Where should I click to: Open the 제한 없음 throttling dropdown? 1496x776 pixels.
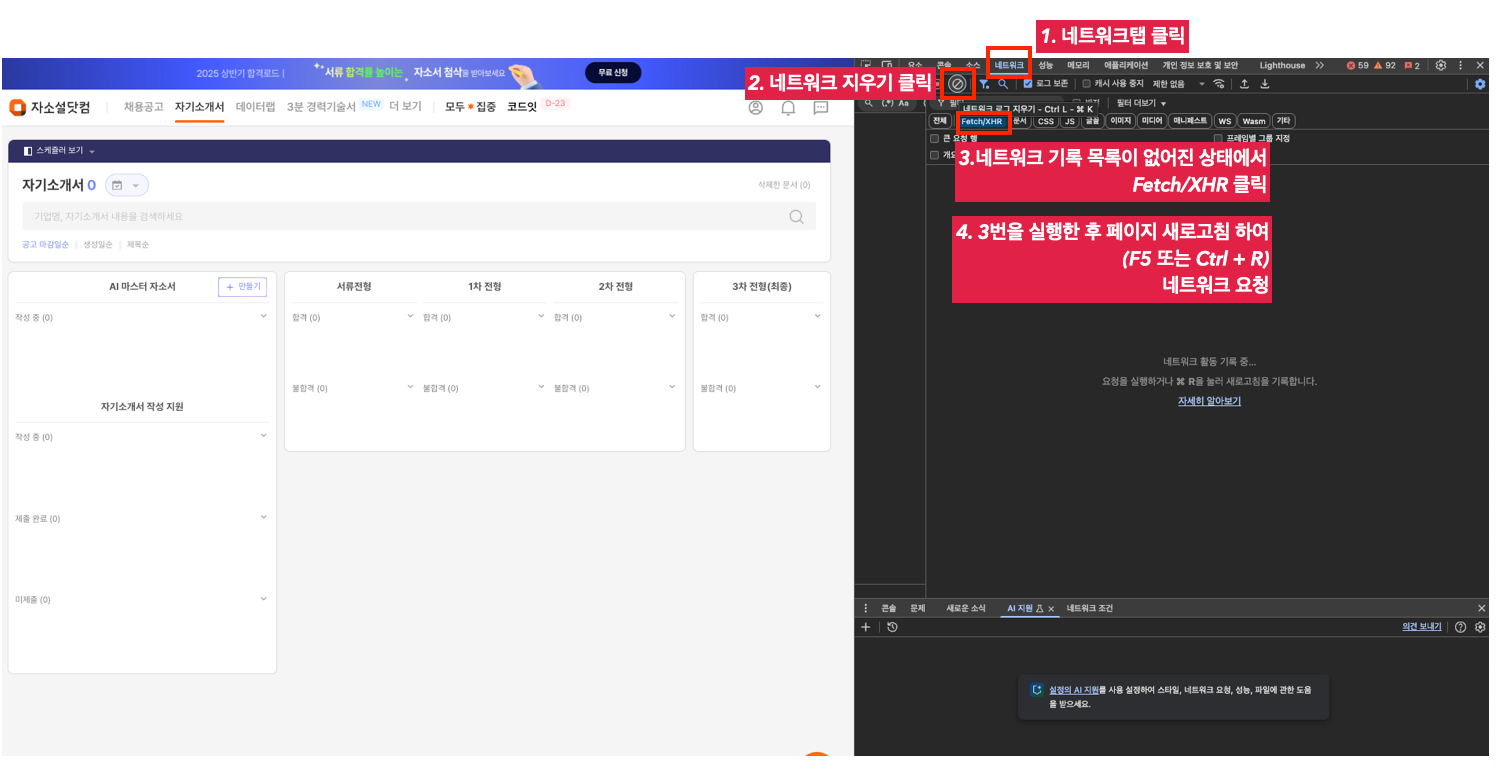(x=1179, y=84)
